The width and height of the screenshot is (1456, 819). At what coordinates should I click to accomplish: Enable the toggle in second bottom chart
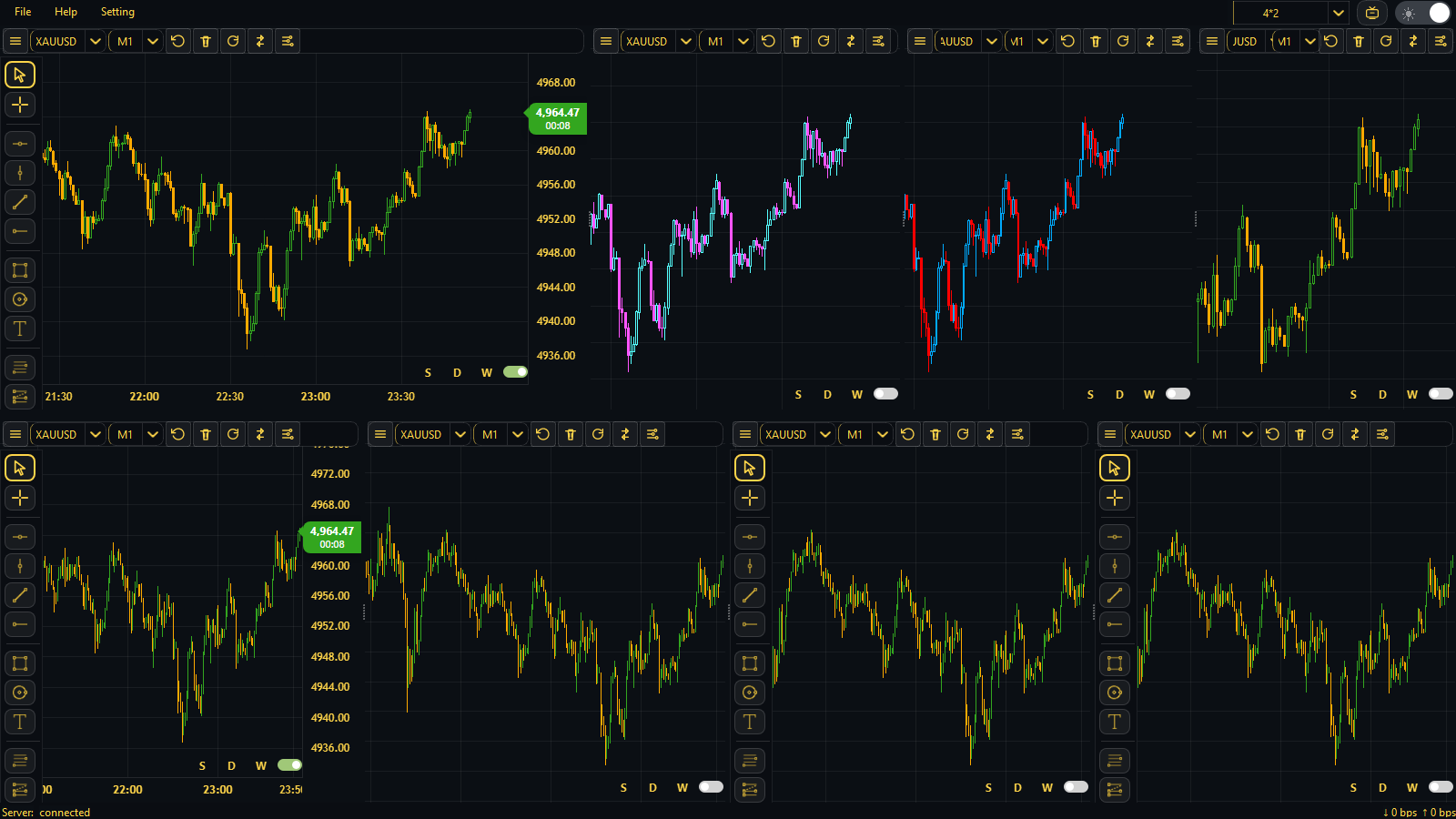[711, 787]
